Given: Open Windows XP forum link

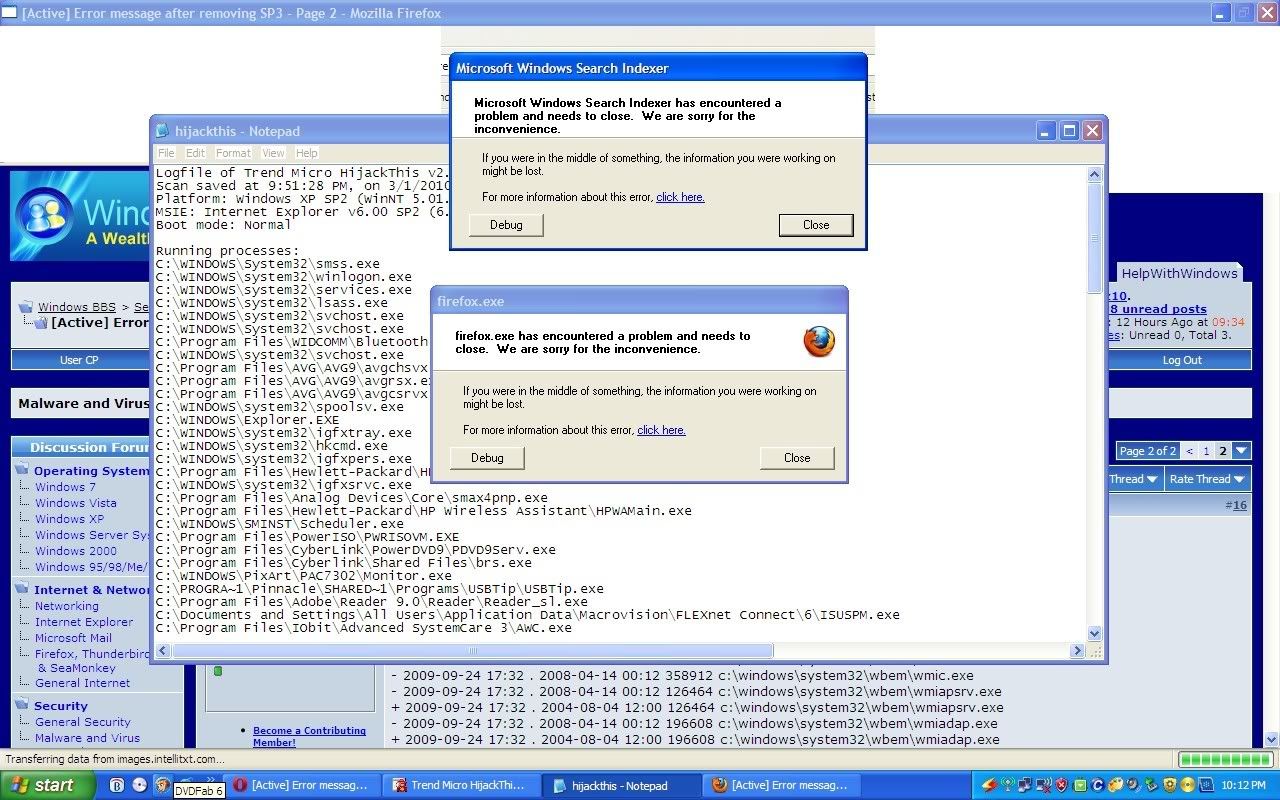Looking at the screenshot, I should click(69, 519).
